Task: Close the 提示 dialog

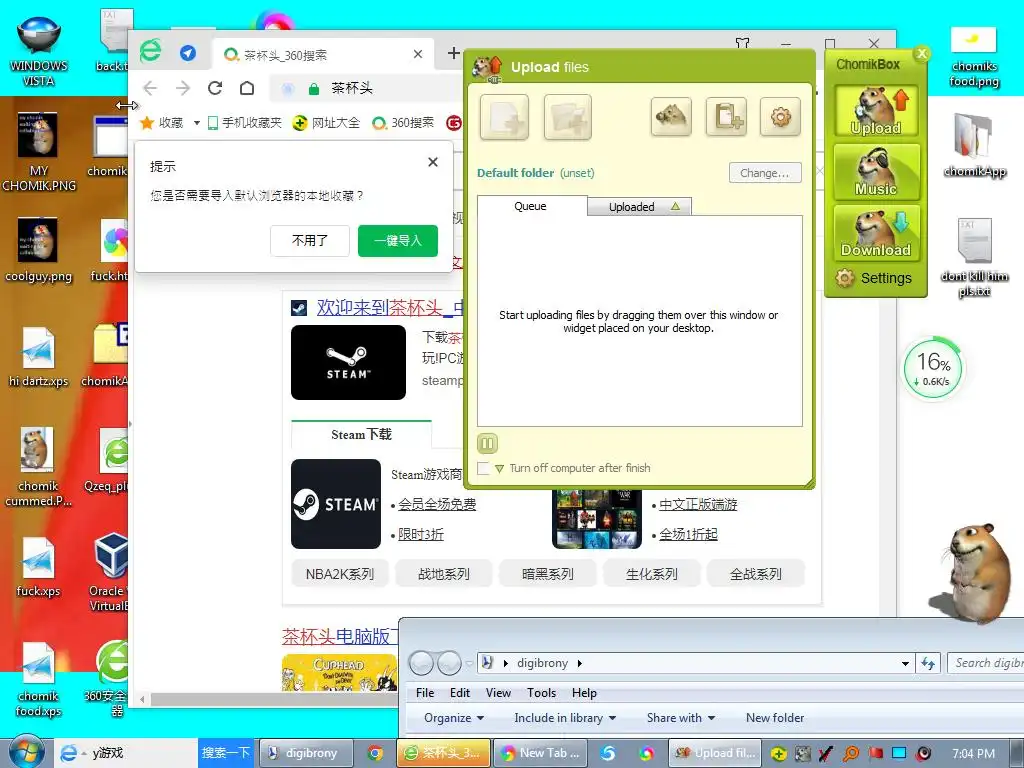Action: click(x=432, y=162)
